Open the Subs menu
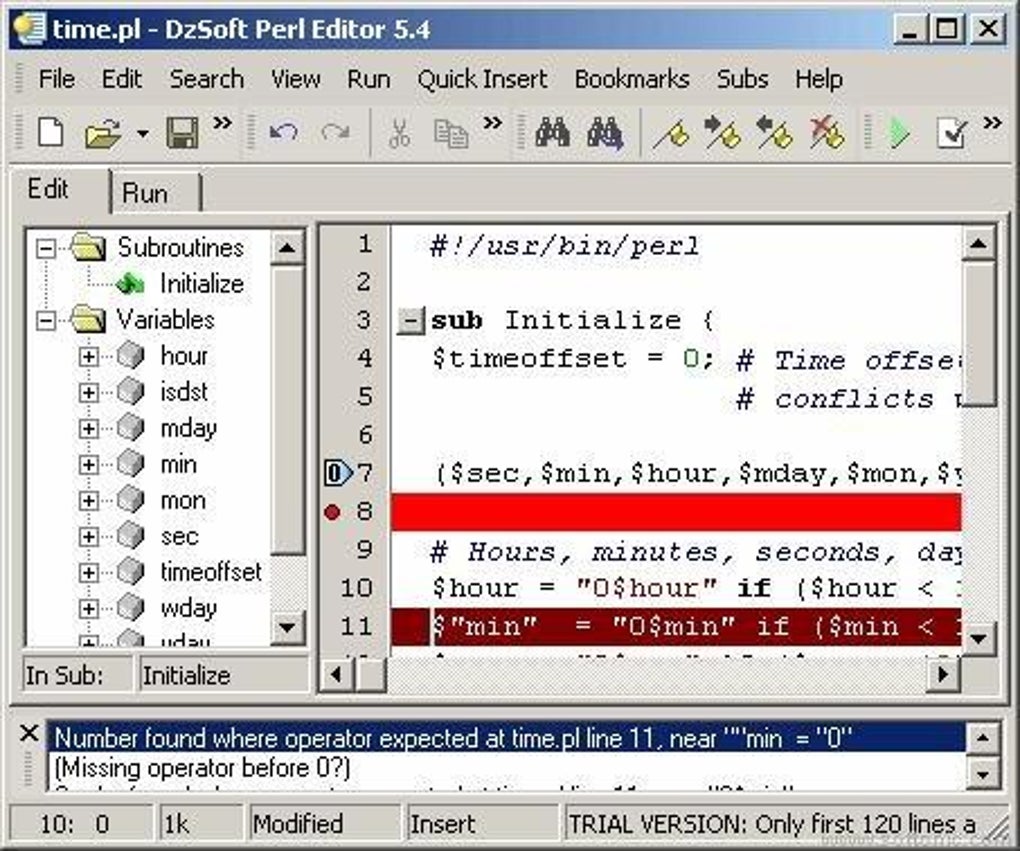The height and width of the screenshot is (851, 1020). [x=742, y=79]
